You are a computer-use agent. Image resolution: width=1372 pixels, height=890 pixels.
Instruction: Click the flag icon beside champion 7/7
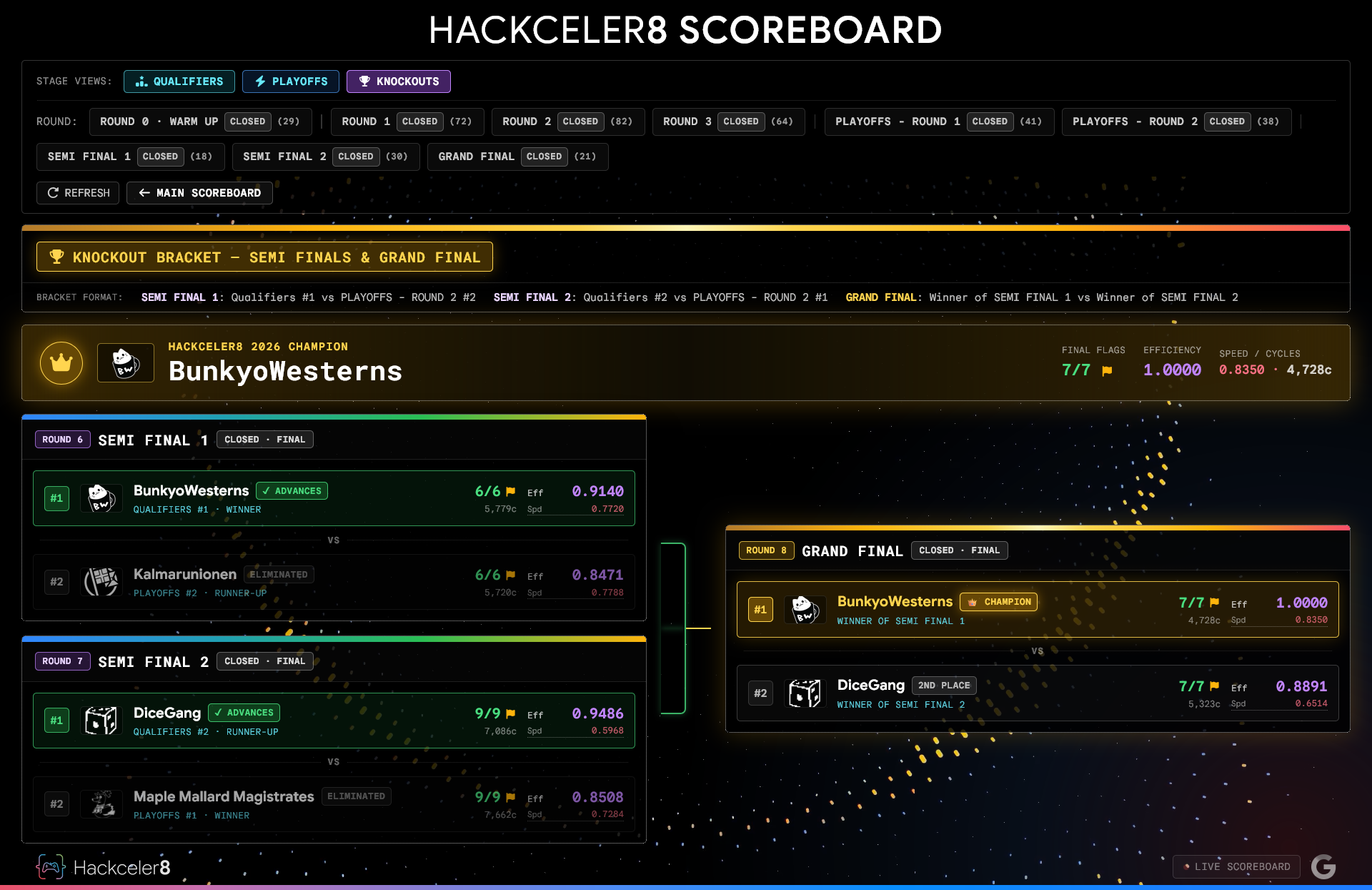point(1107,371)
